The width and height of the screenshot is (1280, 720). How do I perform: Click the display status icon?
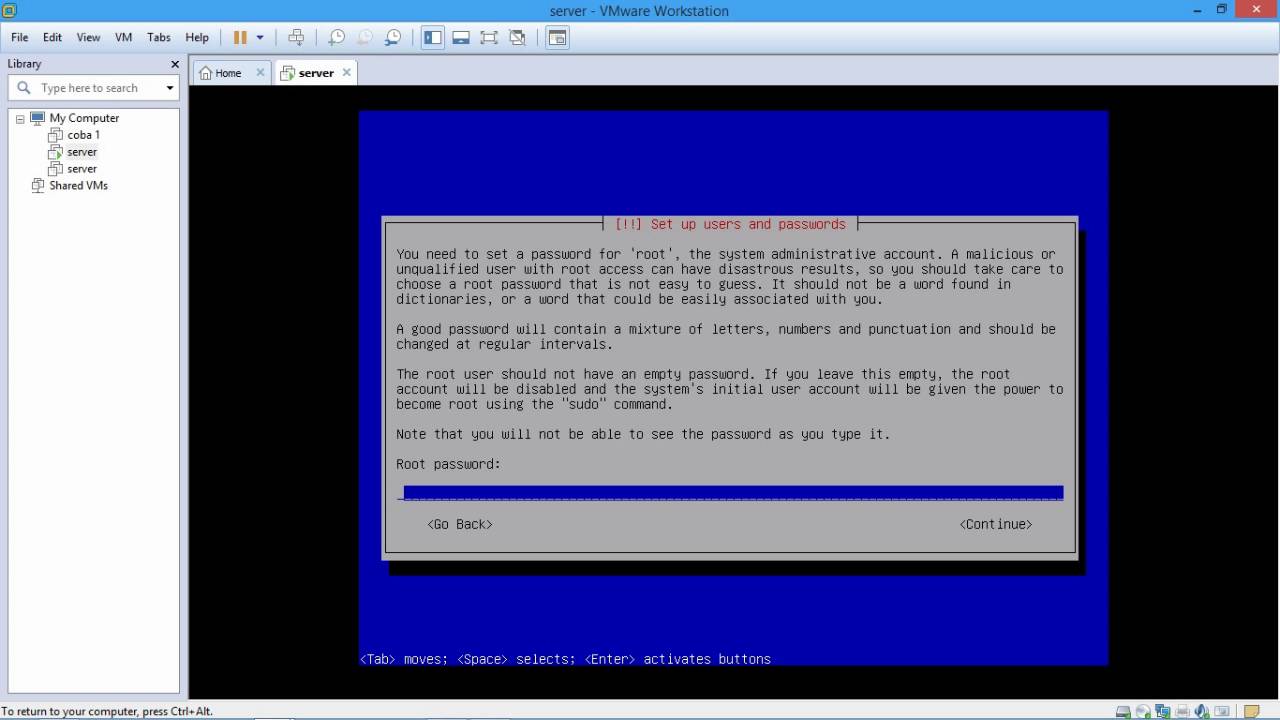point(1222,711)
